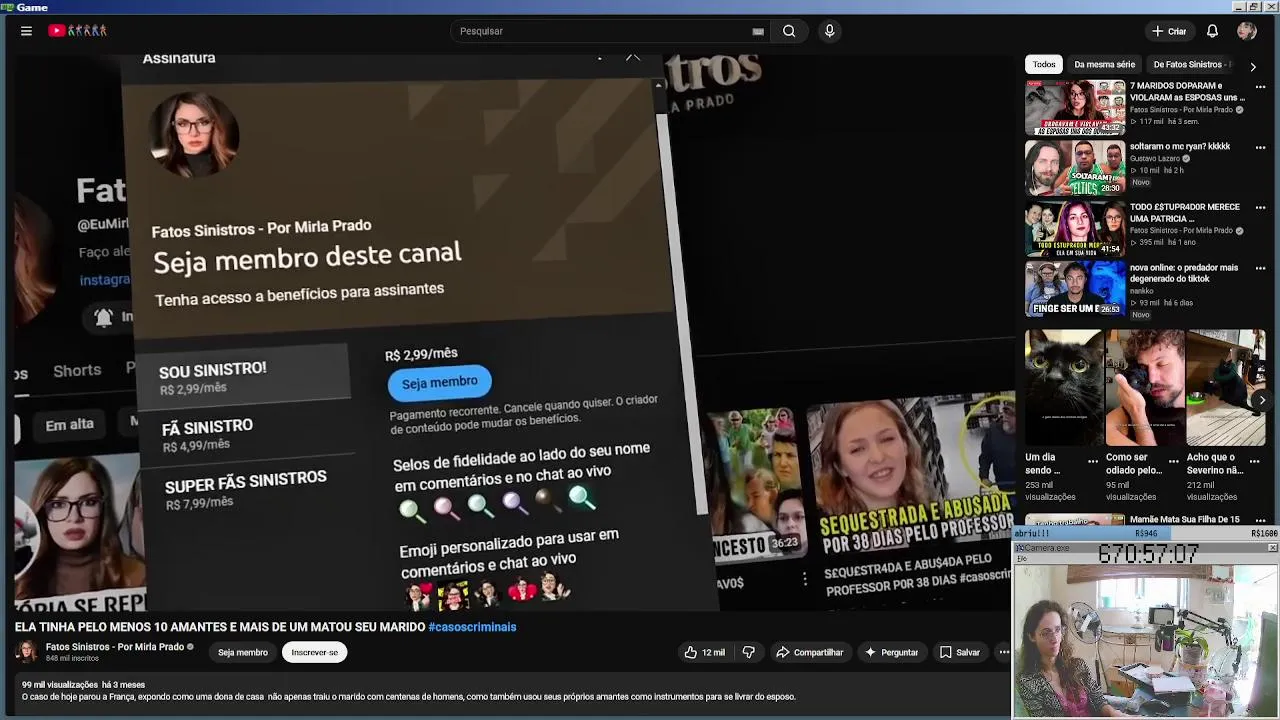Click the Em alta chip in video

(69, 425)
